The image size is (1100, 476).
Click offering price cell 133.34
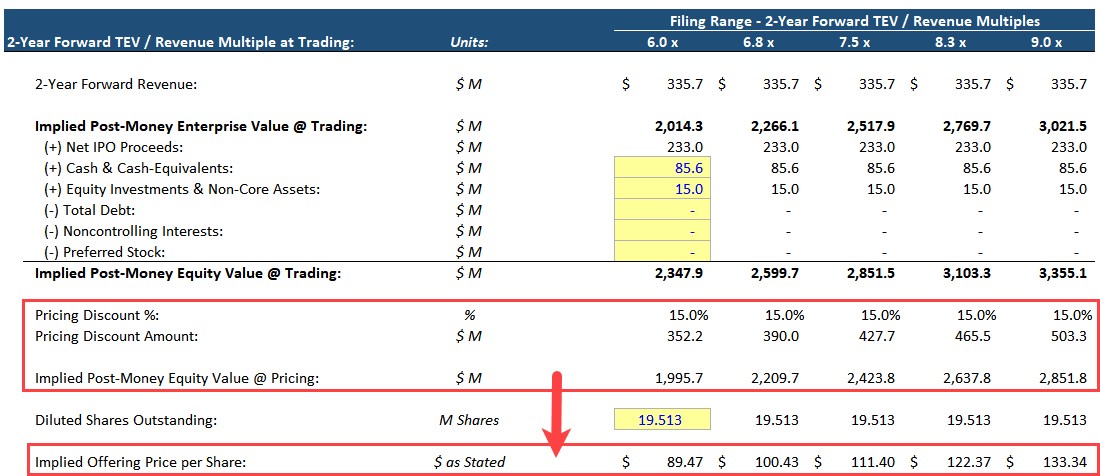tap(1066, 463)
